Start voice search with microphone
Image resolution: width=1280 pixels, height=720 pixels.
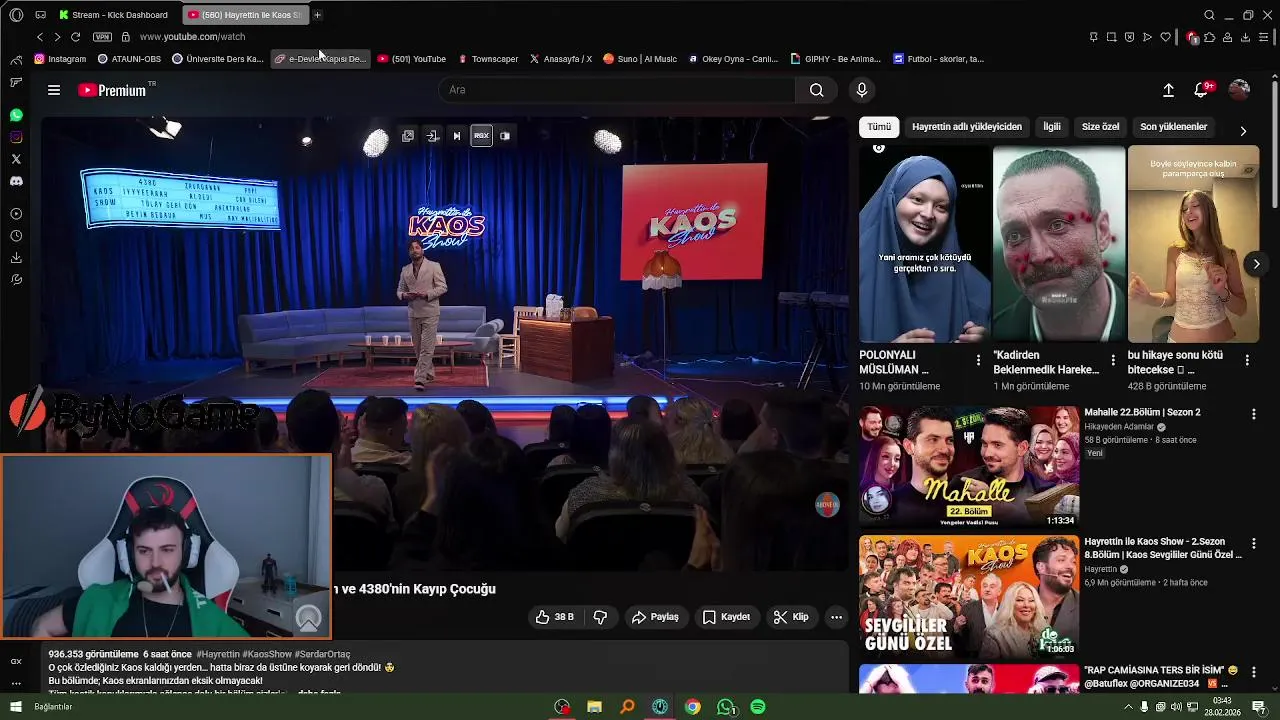[862, 90]
